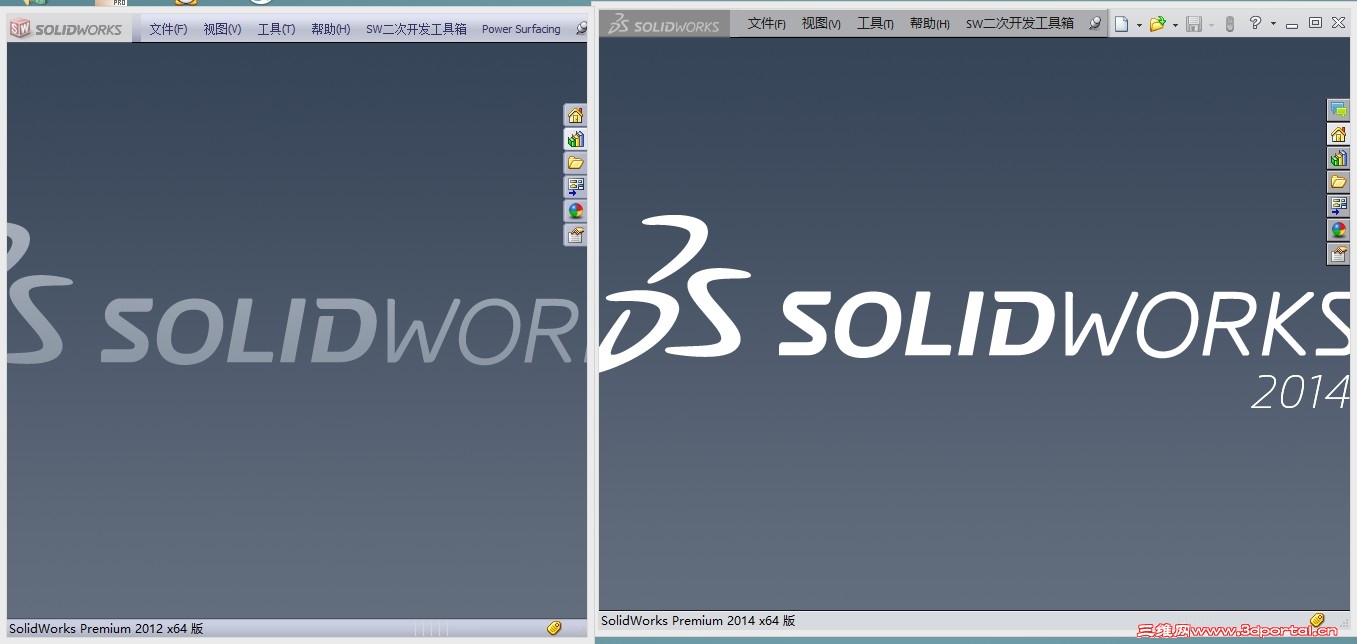The width and height of the screenshot is (1357, 644).
Task: Click 'SolidWorks Premium 2014 x64 版' status text
Action: pyautogui.click(x=698, y=621)
